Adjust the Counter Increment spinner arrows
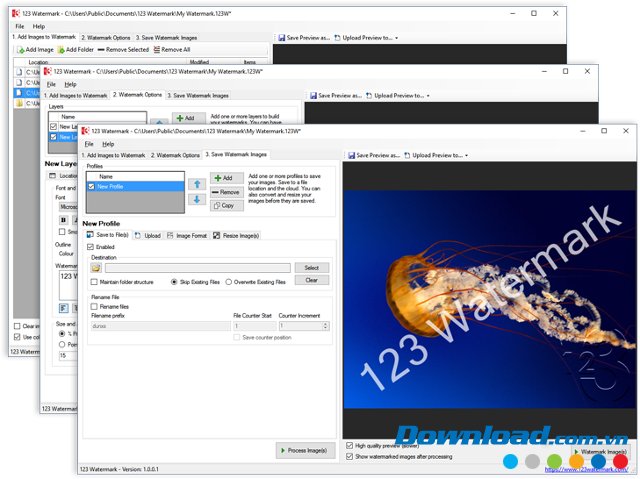 point(325,326)
